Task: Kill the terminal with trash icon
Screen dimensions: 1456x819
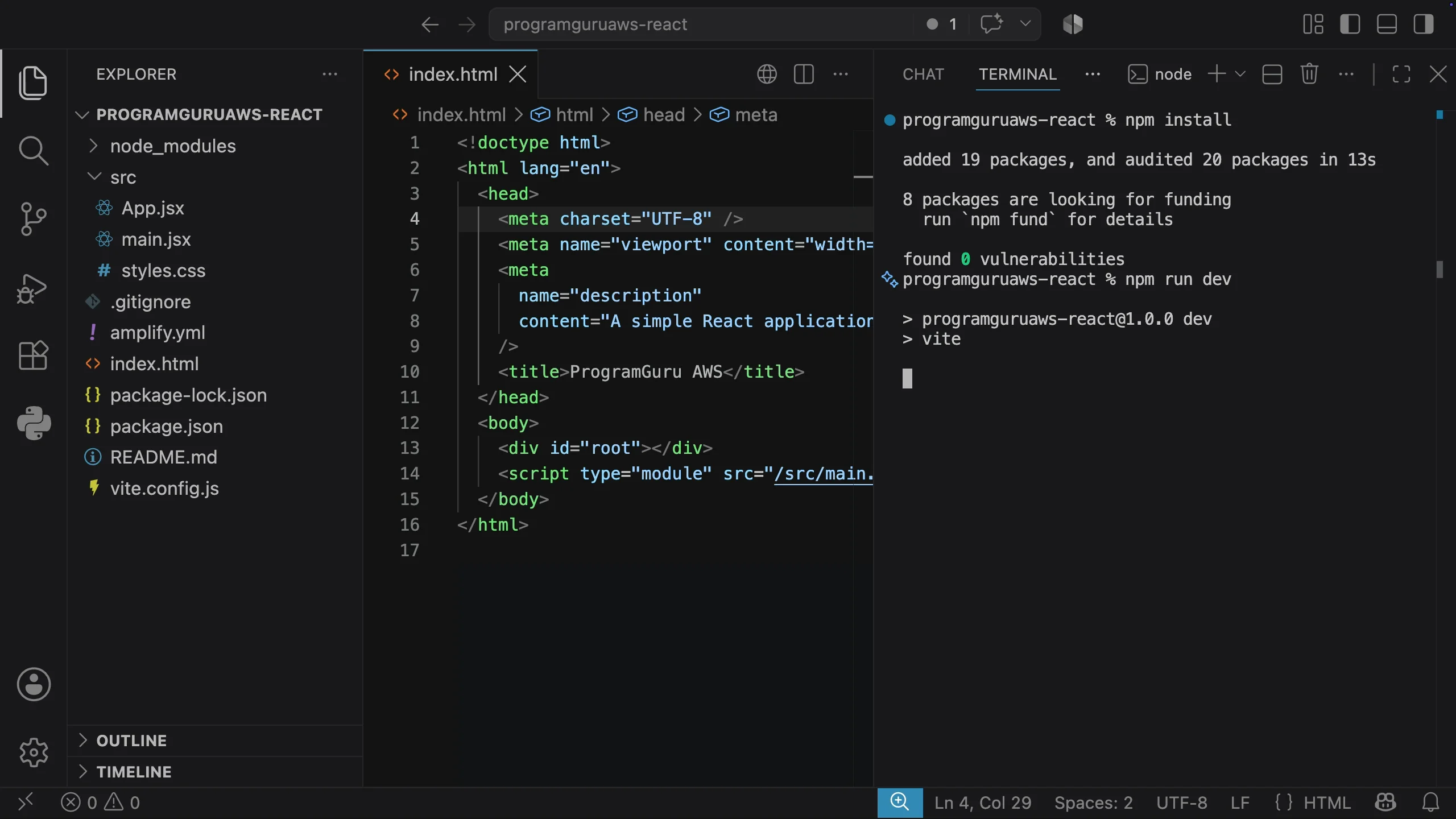Action: (1309, 74)
